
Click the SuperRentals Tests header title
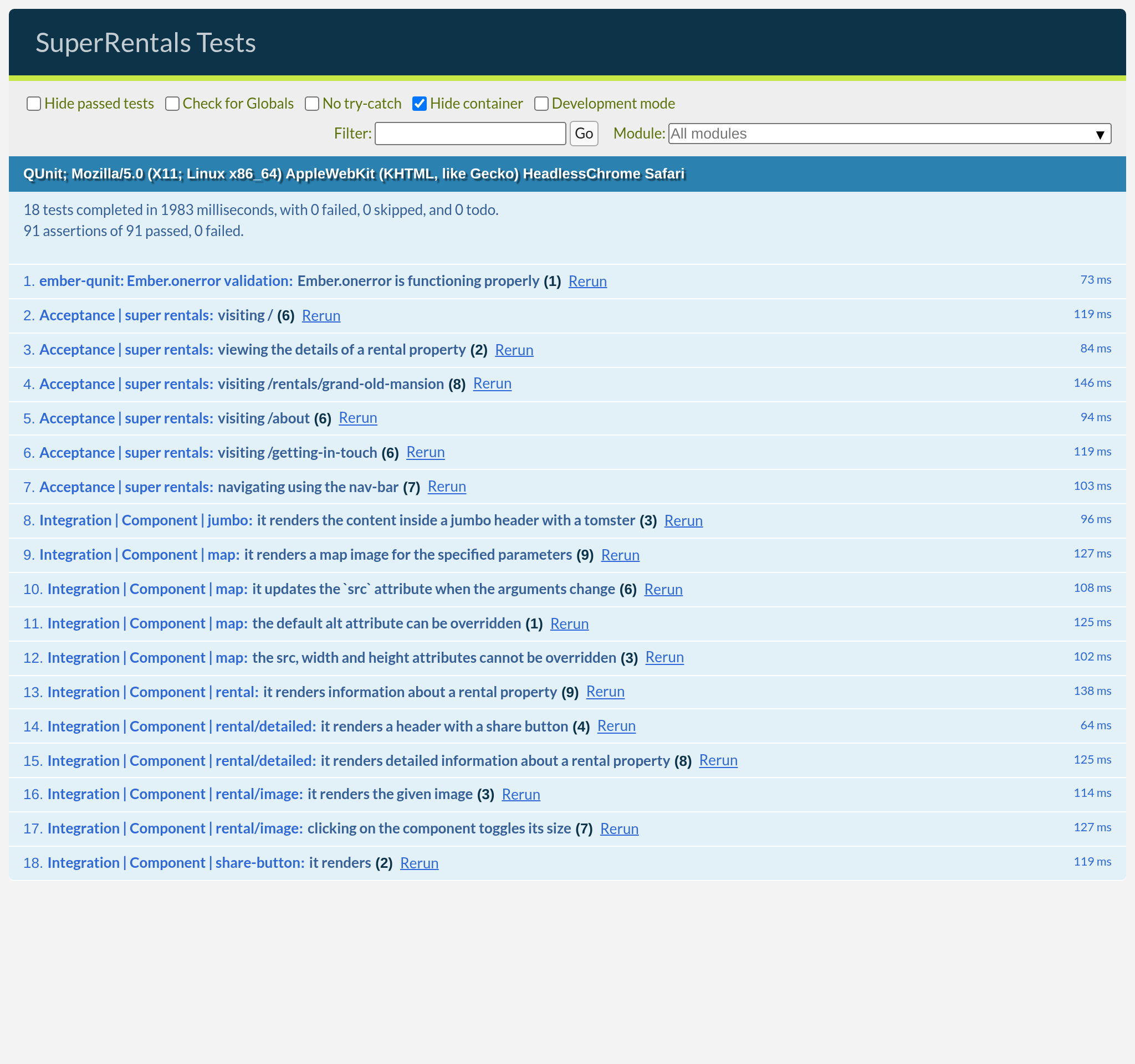146,43
